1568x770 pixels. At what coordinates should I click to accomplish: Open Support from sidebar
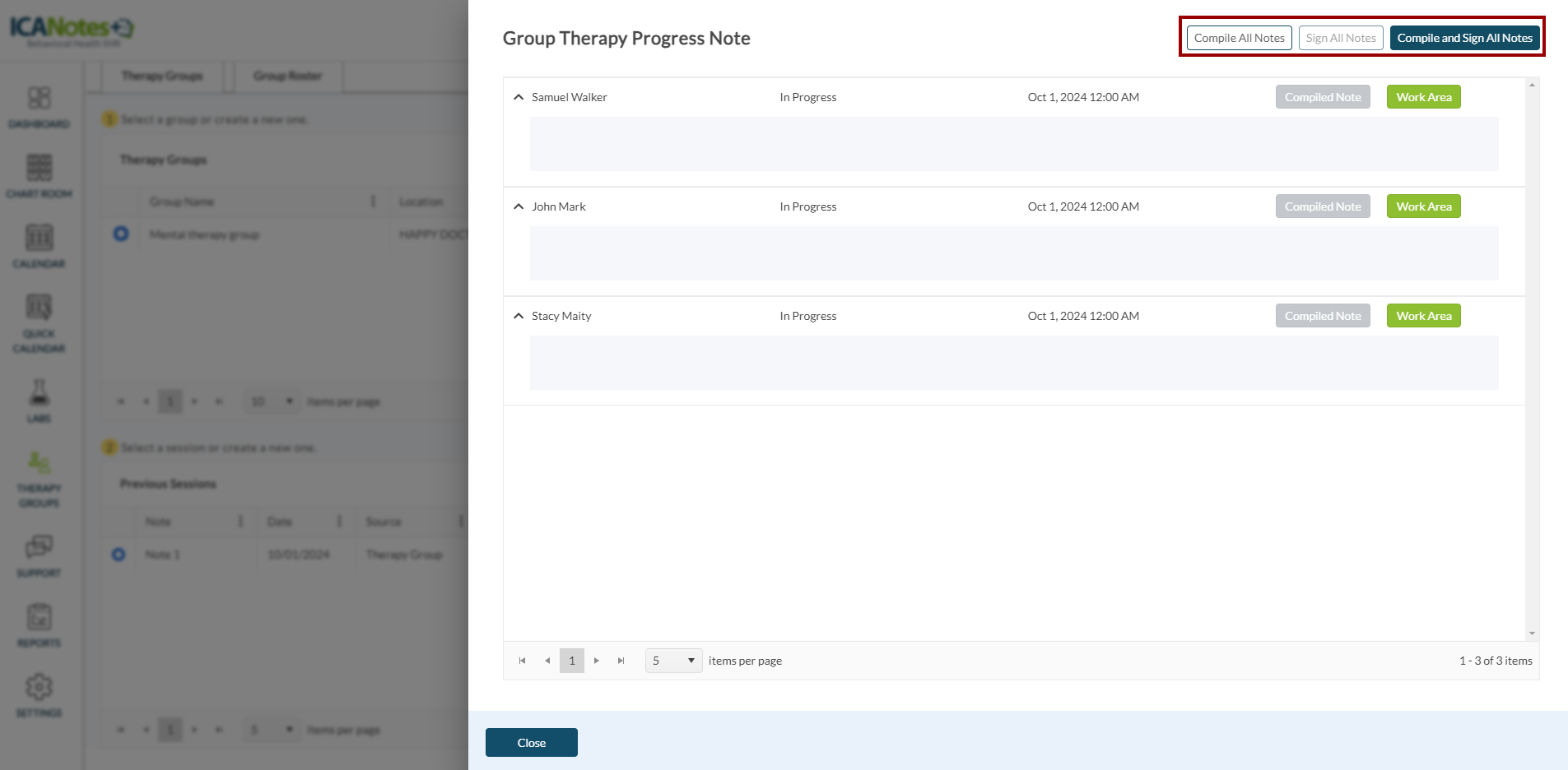point(40,555)
